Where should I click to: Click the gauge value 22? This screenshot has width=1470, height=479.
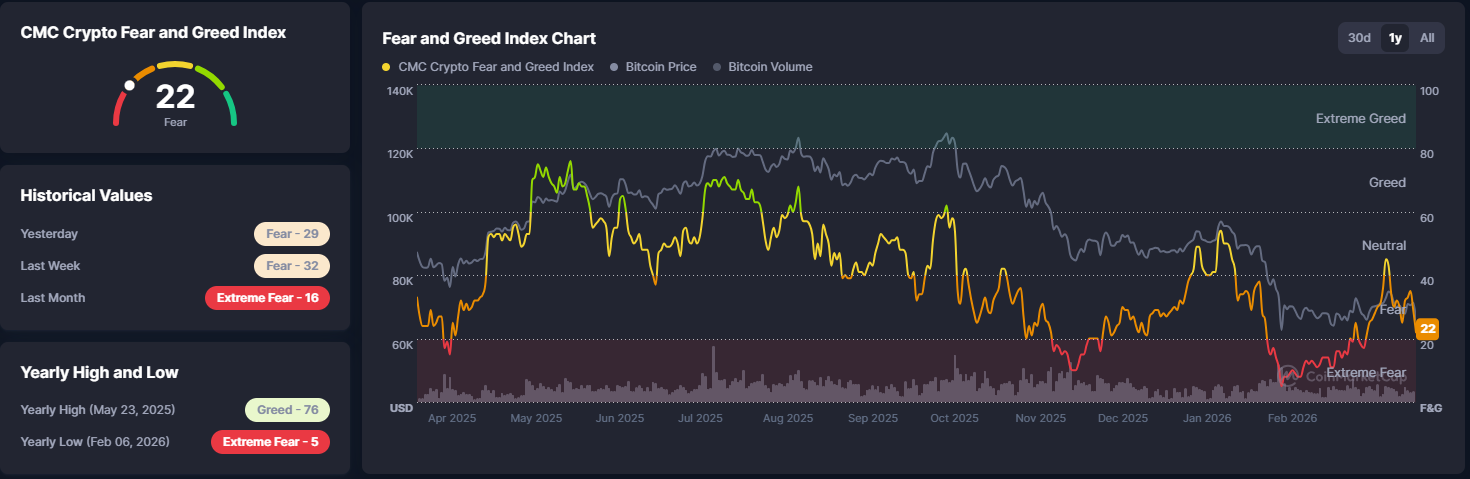click(x=175, y=97)
